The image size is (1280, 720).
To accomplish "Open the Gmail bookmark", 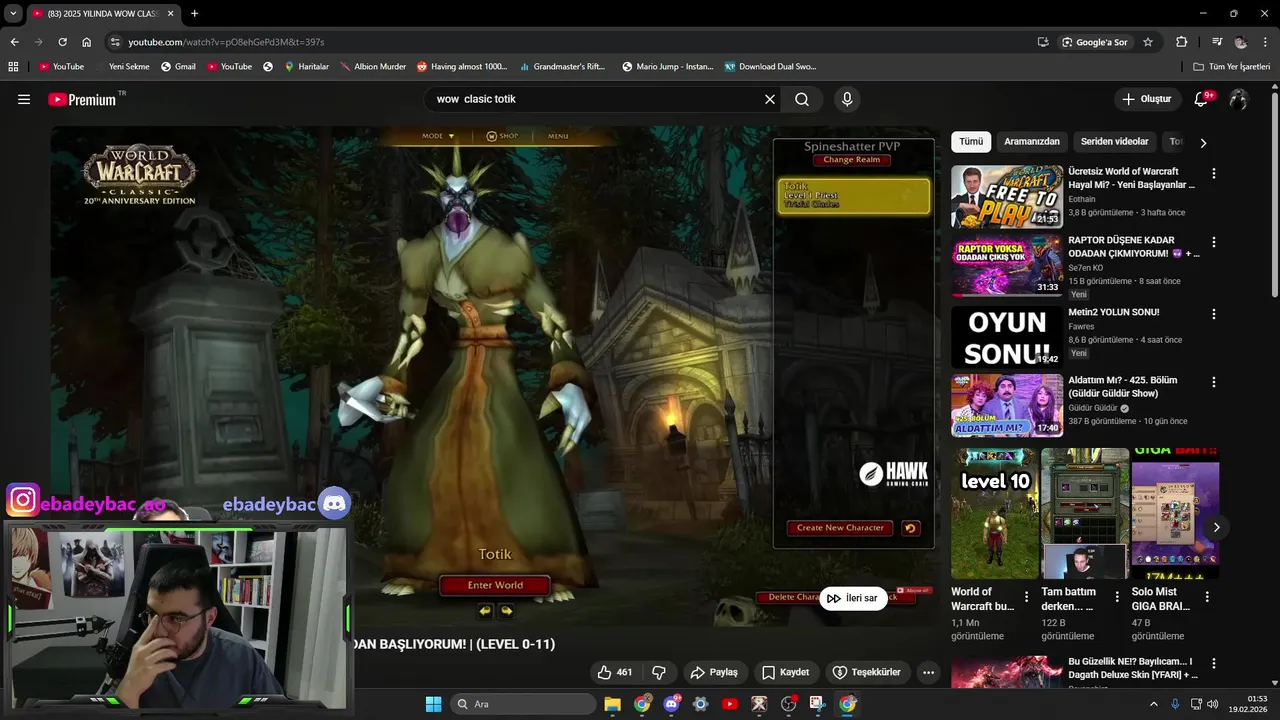I will [x=178, y=66].
